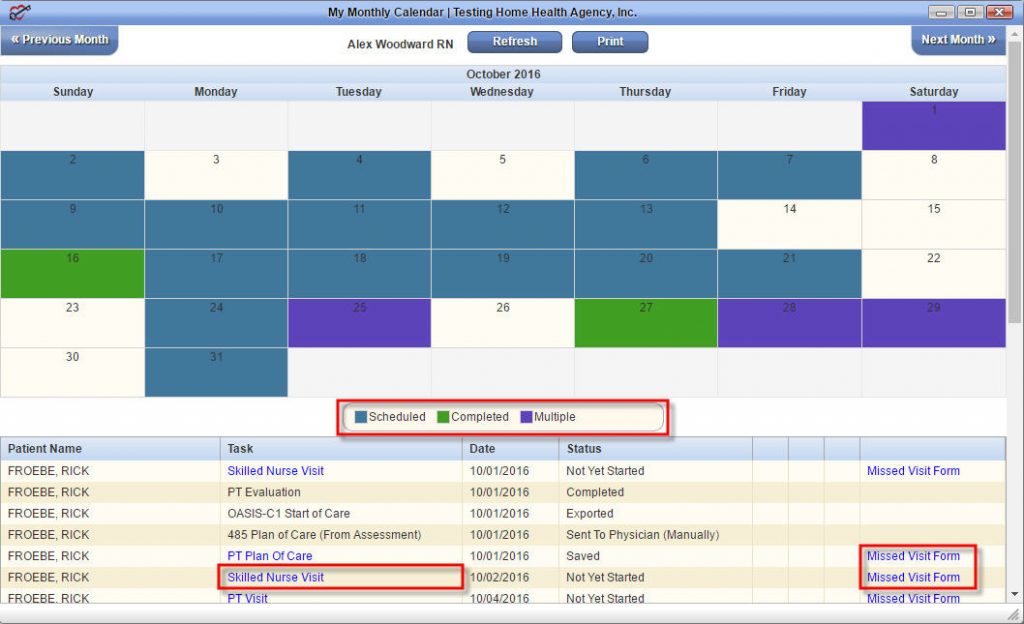Pick Wednesday October 19 on the calendar
The height and width of the screenshot is (624, 1024).
pos(502,273)
